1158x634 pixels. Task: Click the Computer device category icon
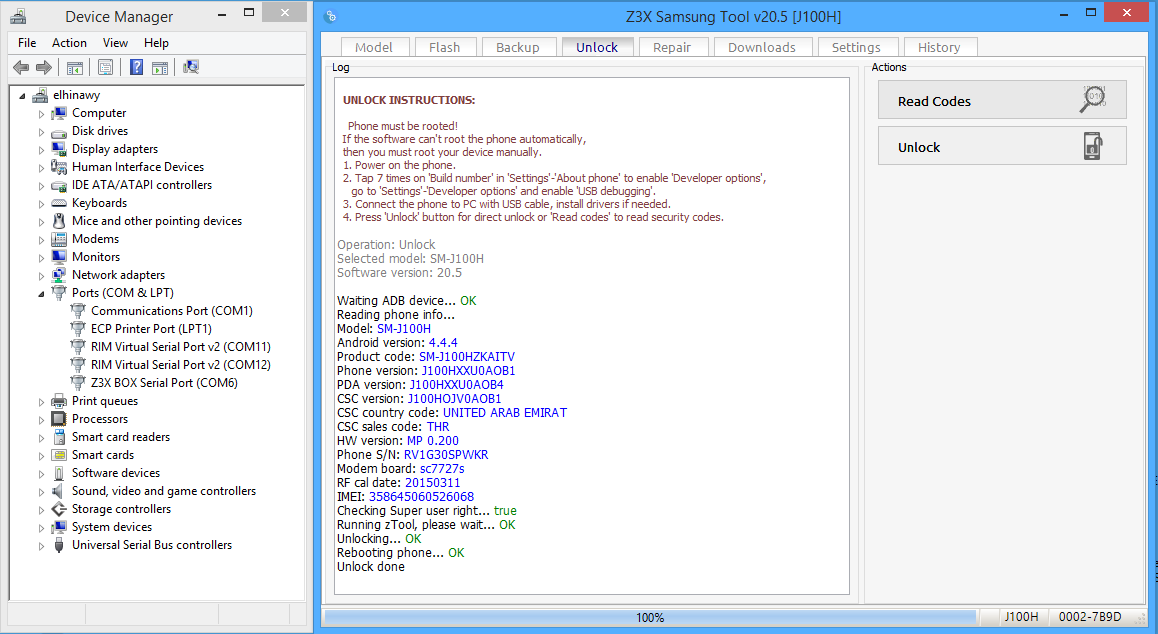(59, 113)
